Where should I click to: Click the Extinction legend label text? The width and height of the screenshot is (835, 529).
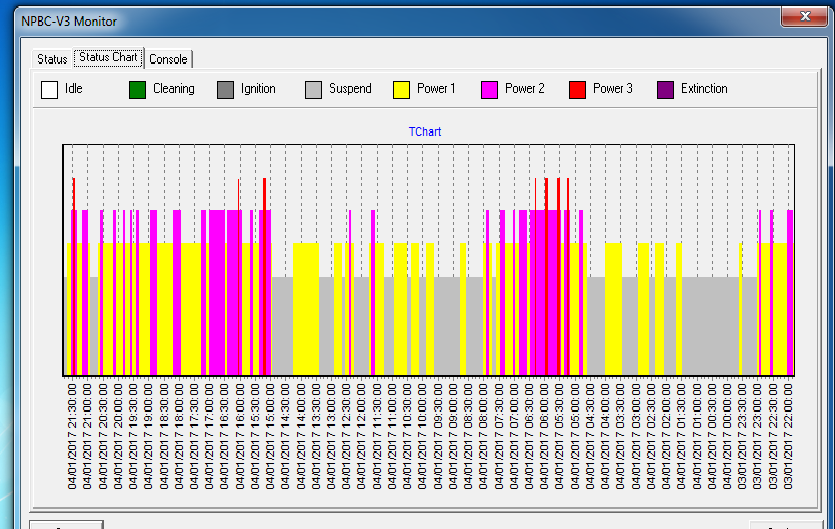pyautogui.click(x=704, y=89)
